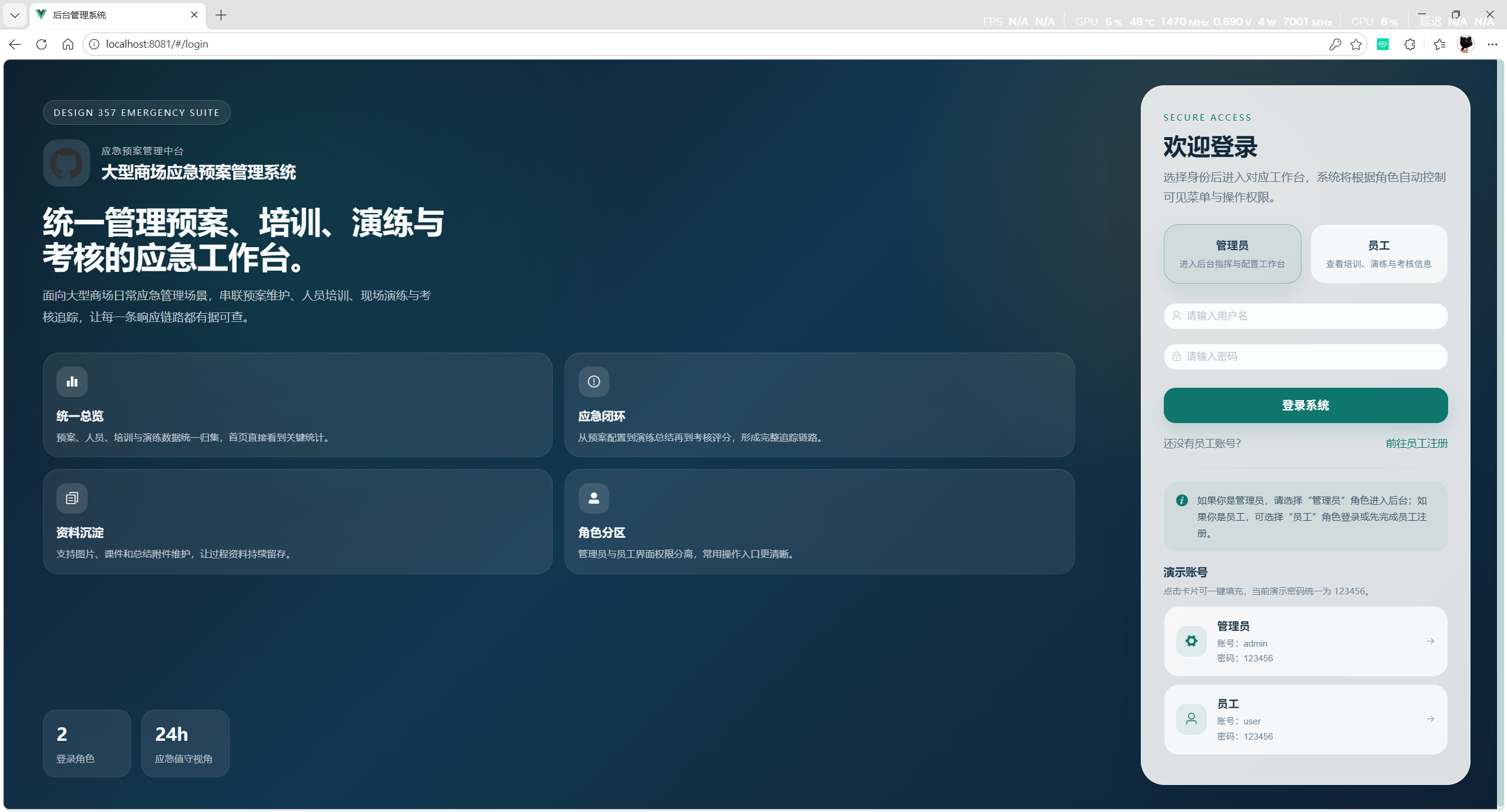Select the 管理员 role option
Screen dimensions: 1507x812
click(x=1232, y=254)
